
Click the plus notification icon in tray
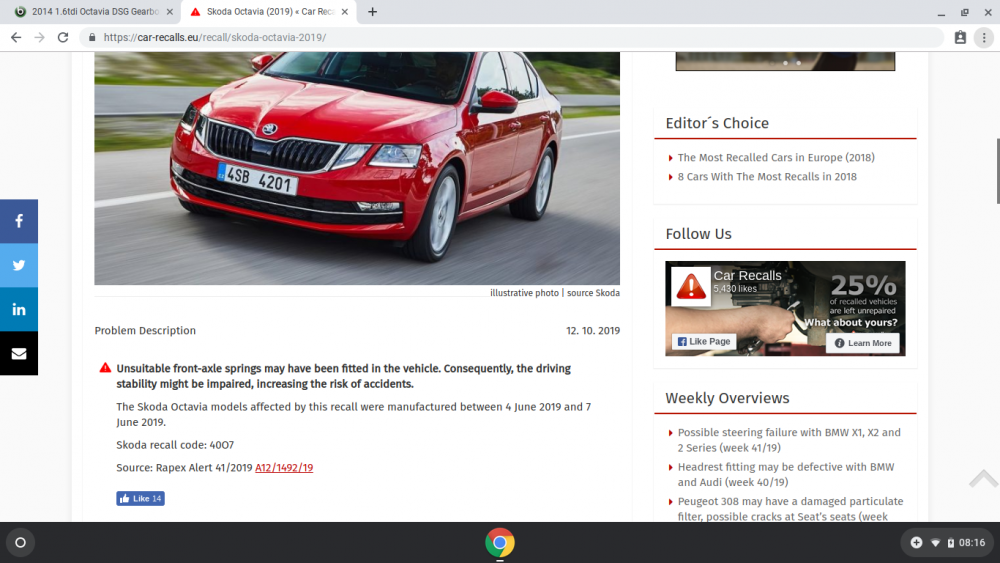tap(916, 543)
